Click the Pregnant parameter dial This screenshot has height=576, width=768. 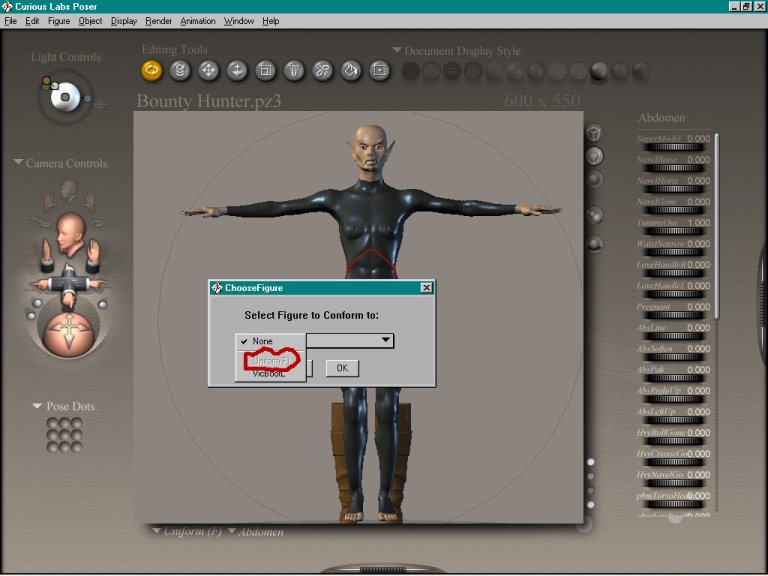point(673,315)
